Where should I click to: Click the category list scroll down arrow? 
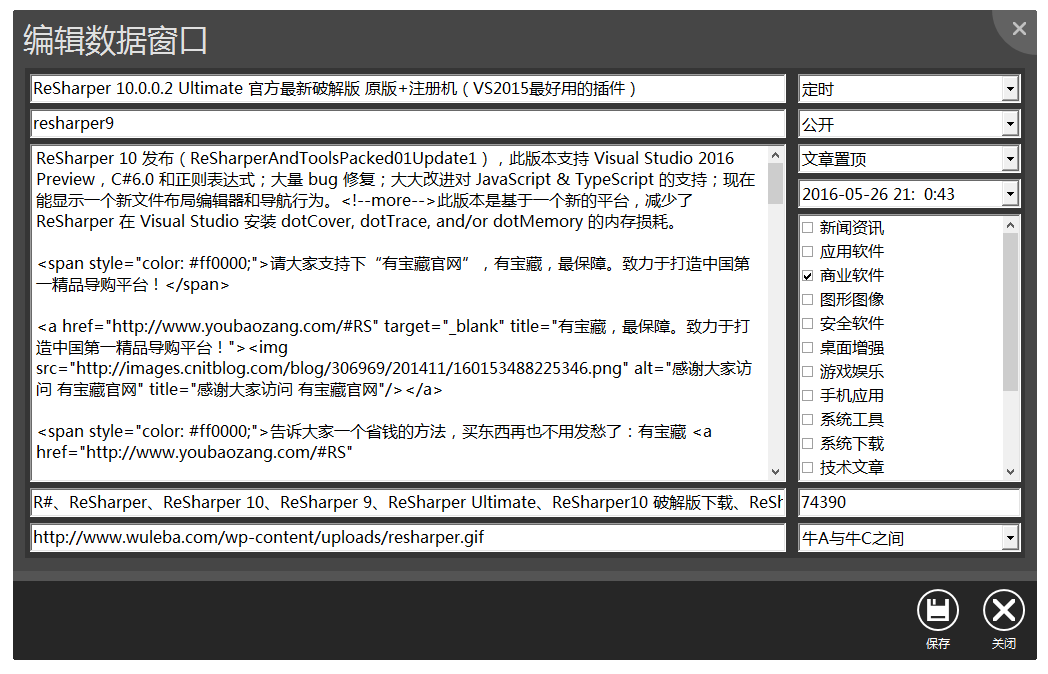pos(1011,471)
